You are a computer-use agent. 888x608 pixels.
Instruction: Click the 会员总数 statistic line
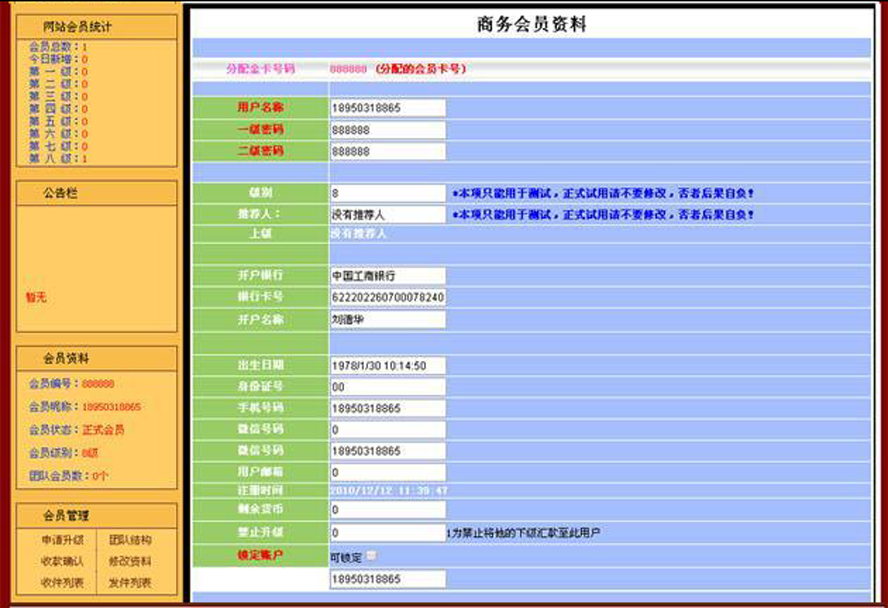(x=58, y=46)
